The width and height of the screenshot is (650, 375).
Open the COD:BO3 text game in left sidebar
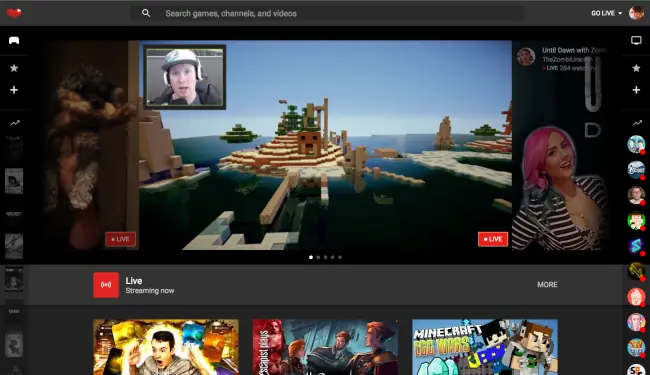click(14, 214)
